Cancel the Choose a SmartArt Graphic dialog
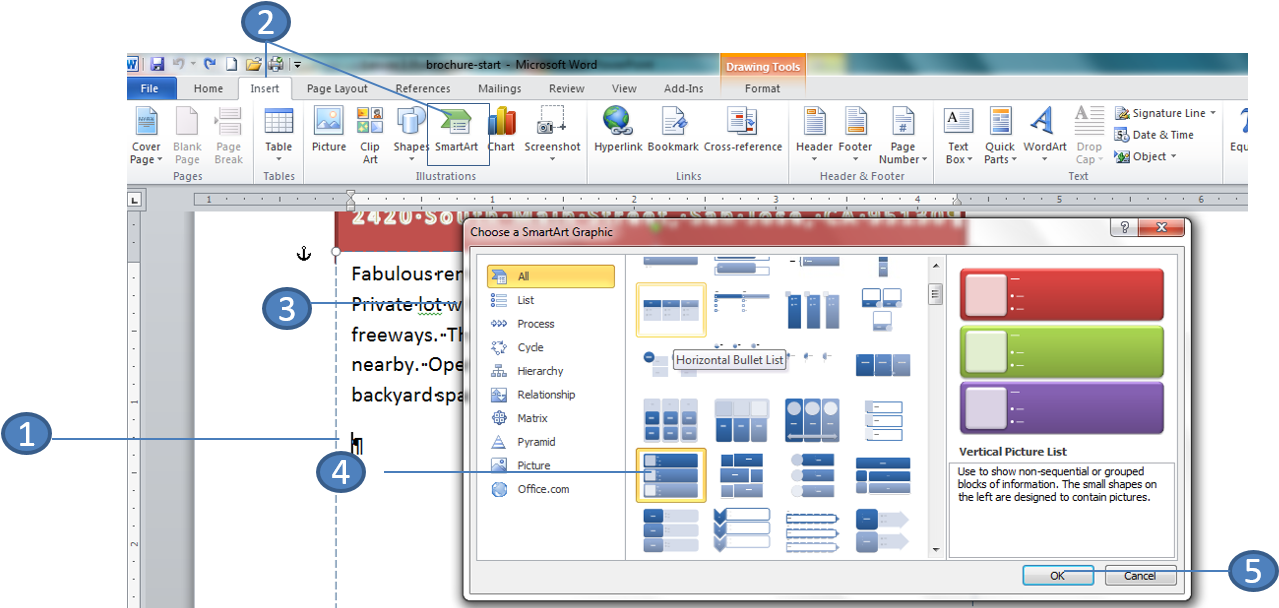This screenshot has width=1279, height=608. point(1140,575)
